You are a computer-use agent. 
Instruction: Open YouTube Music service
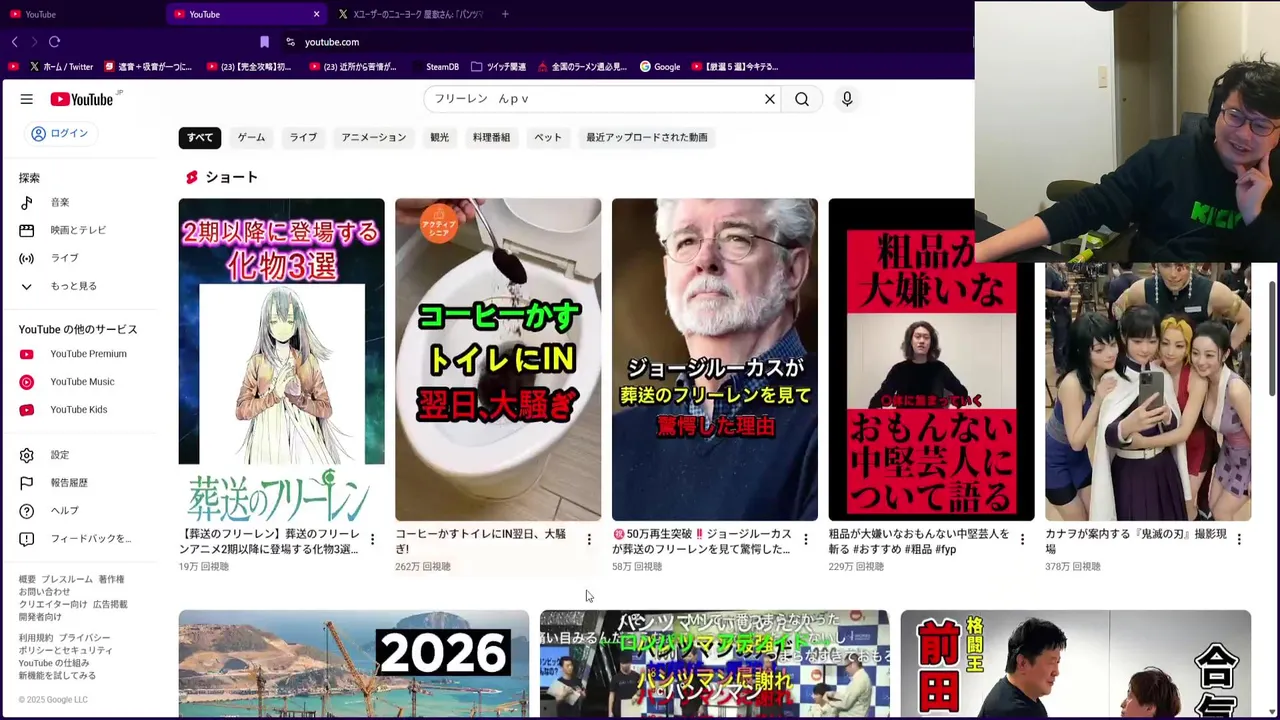(x=80, y=382)
